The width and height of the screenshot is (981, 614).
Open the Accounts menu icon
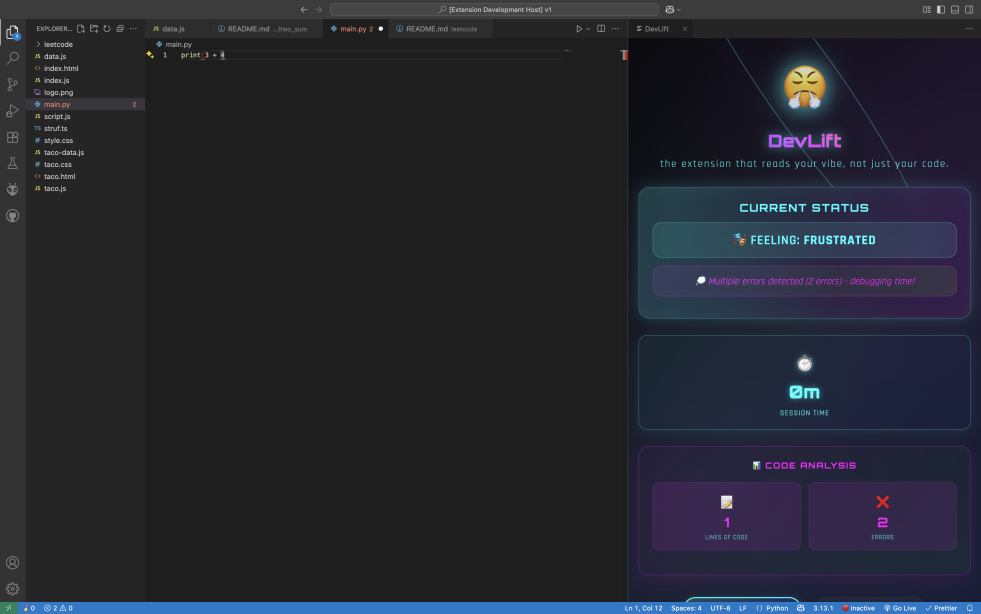[13, 563]
